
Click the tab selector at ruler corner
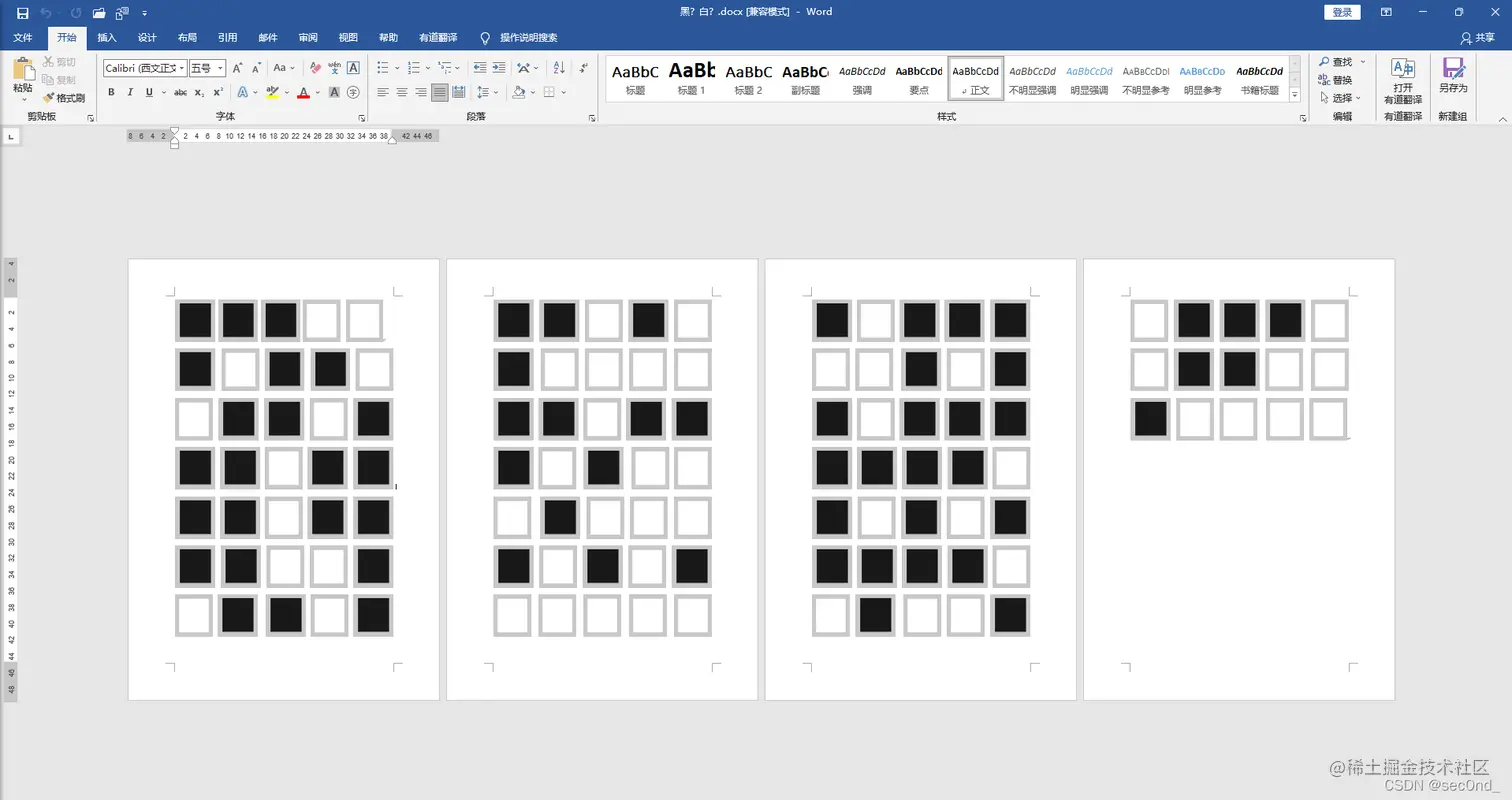[x=11, y=136]
